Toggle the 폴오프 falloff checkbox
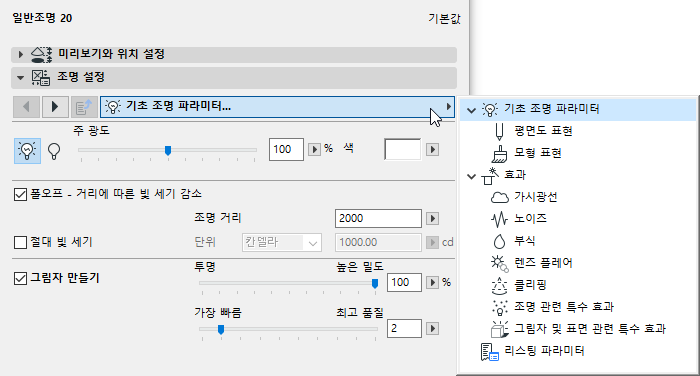700x376 pixels. [x=20, y=194]
